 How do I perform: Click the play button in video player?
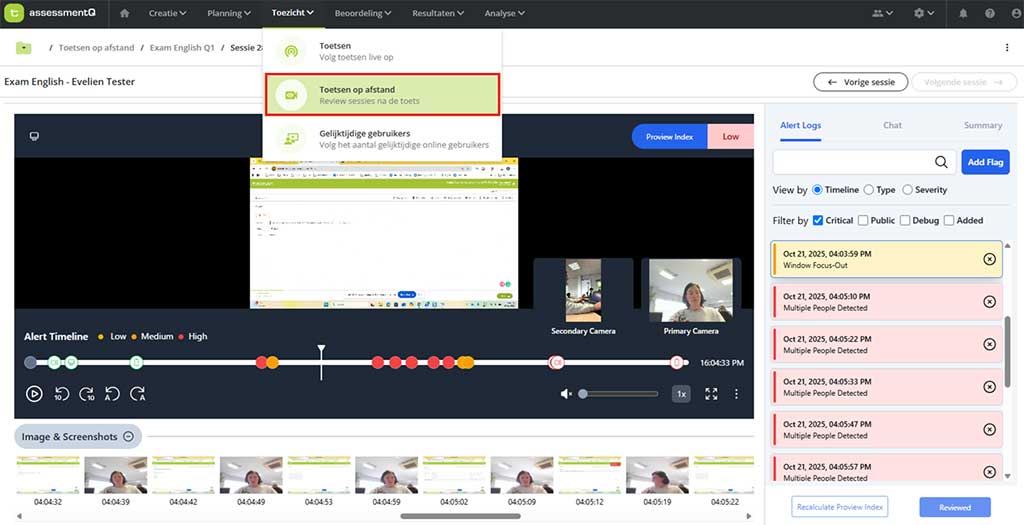click(x=34, y=394)
